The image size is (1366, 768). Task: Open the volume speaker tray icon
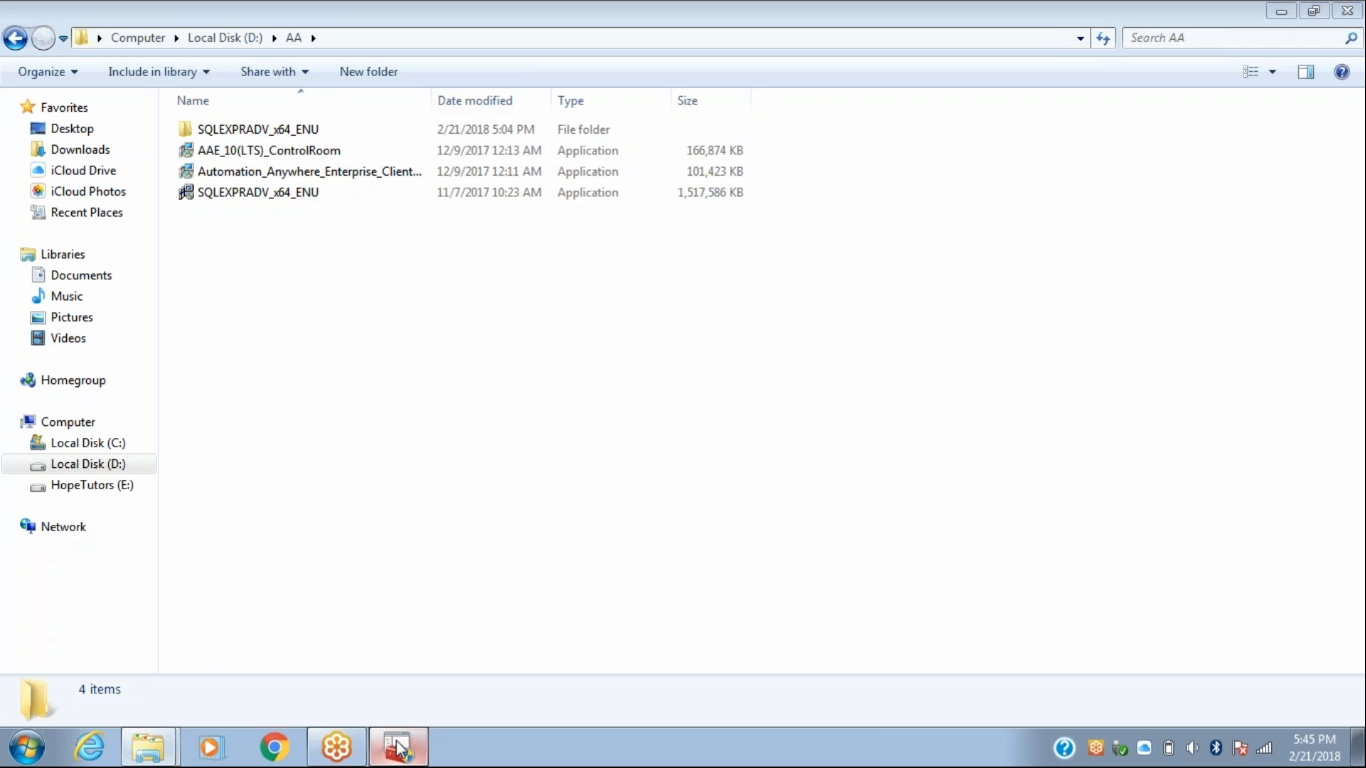1192,748
